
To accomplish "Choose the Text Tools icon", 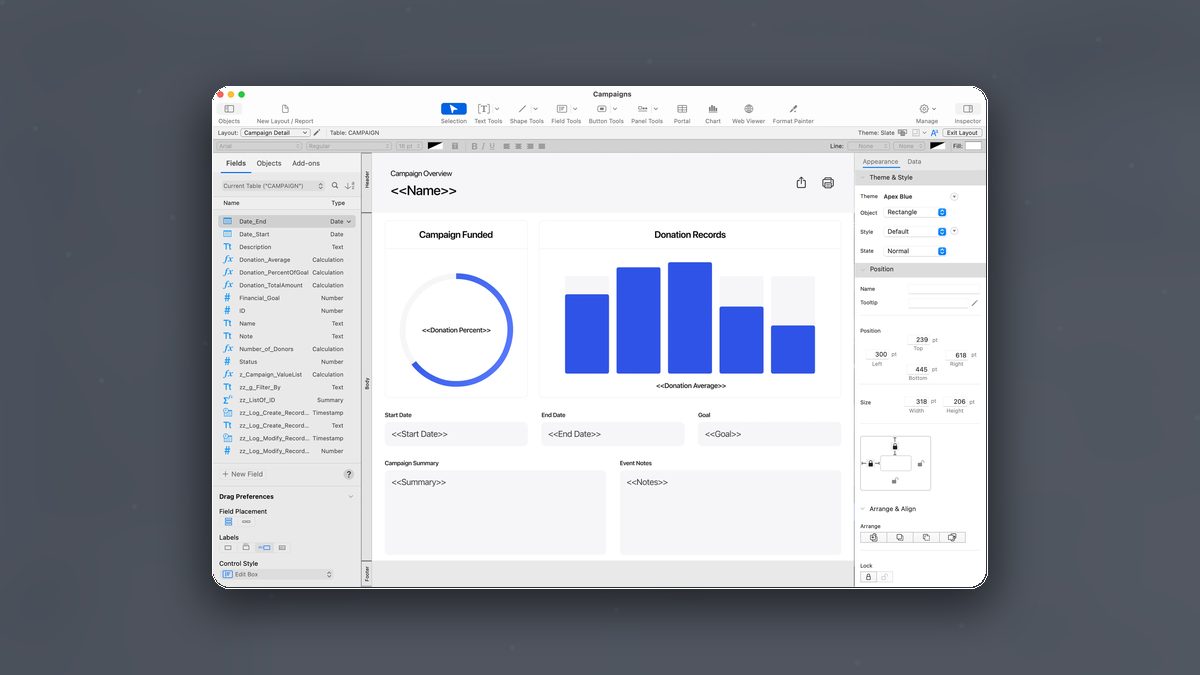I will pos(484,109).
